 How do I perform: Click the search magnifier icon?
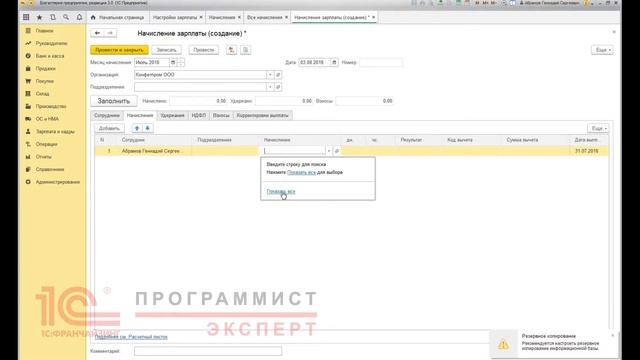coord(66,17)
